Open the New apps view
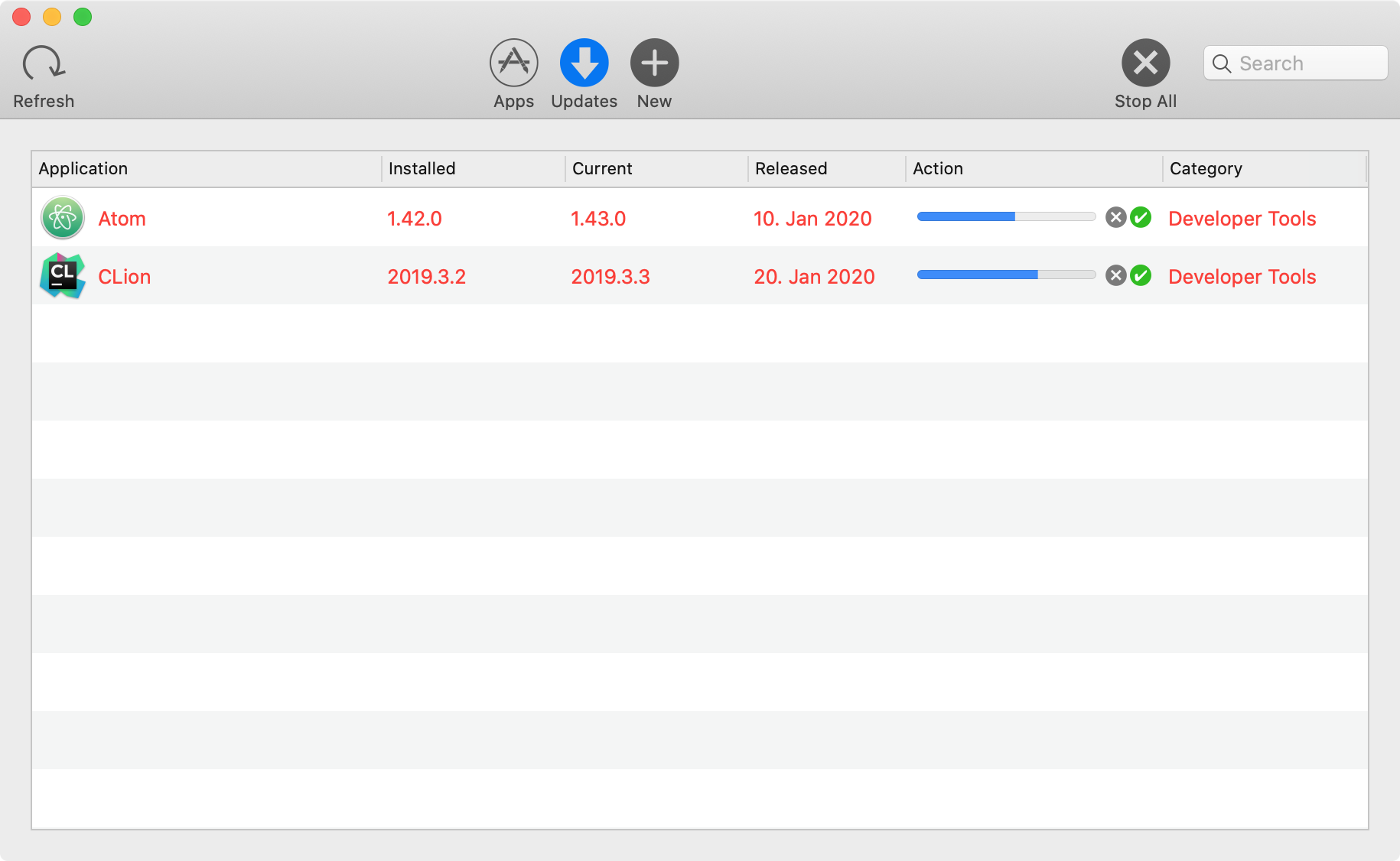 (x=655, y=63)
